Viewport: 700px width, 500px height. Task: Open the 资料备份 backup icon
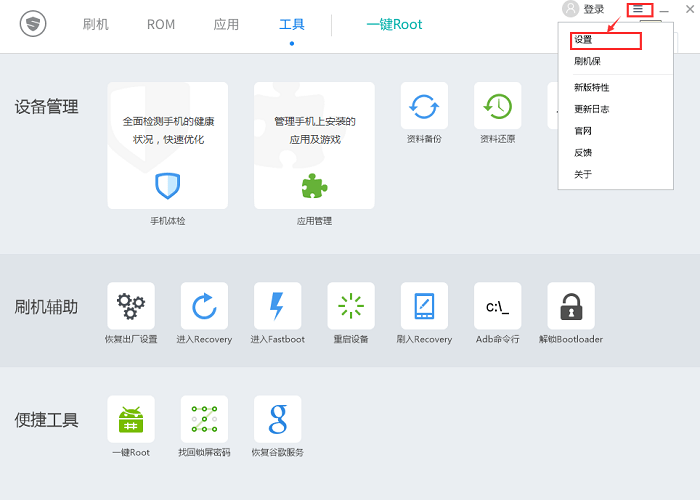[x=424, y=106]
